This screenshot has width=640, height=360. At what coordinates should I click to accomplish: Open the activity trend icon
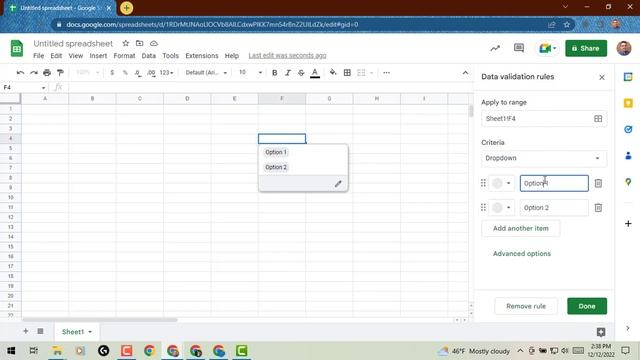[x=495, y=48]
